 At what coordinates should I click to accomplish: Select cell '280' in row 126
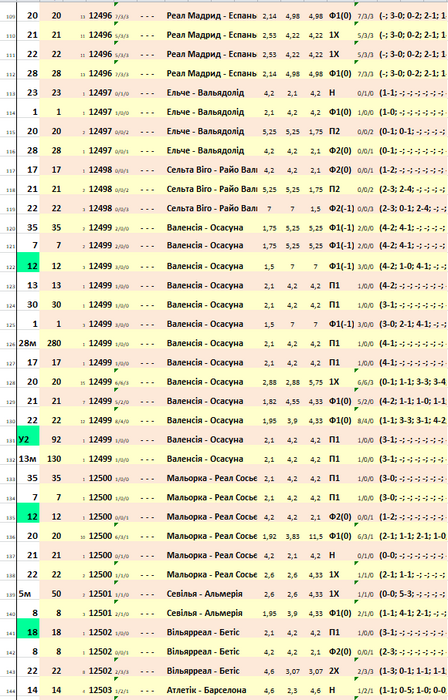tap(54, 343)
